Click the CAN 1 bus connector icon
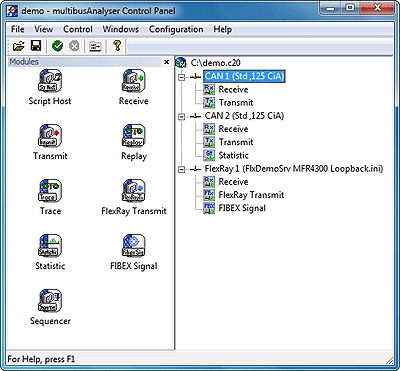 coord(196,77)
